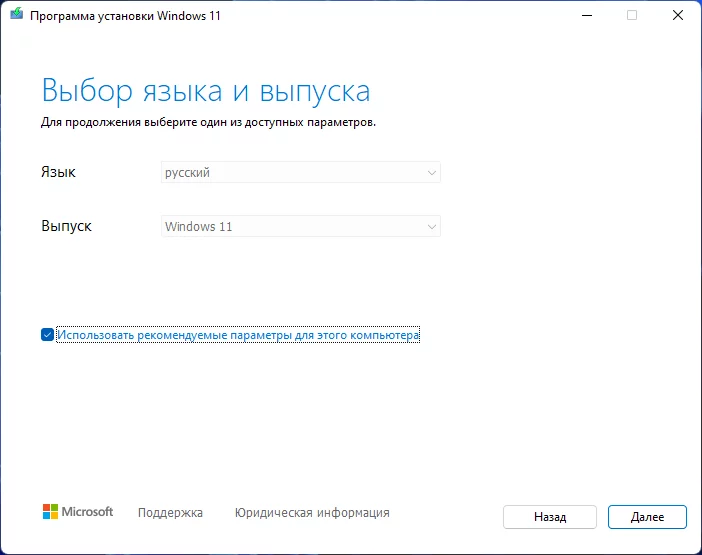Click the four-color Microsoft logo squares

click(x=50, y=512)
